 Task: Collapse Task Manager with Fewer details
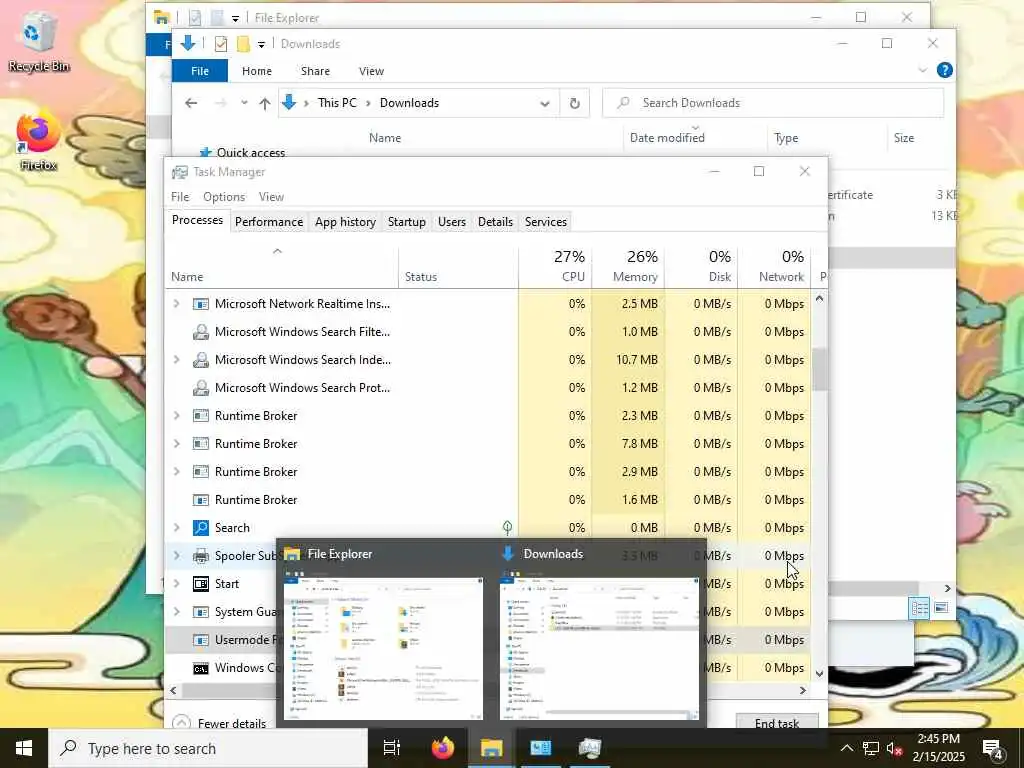(x=219, y=723)
